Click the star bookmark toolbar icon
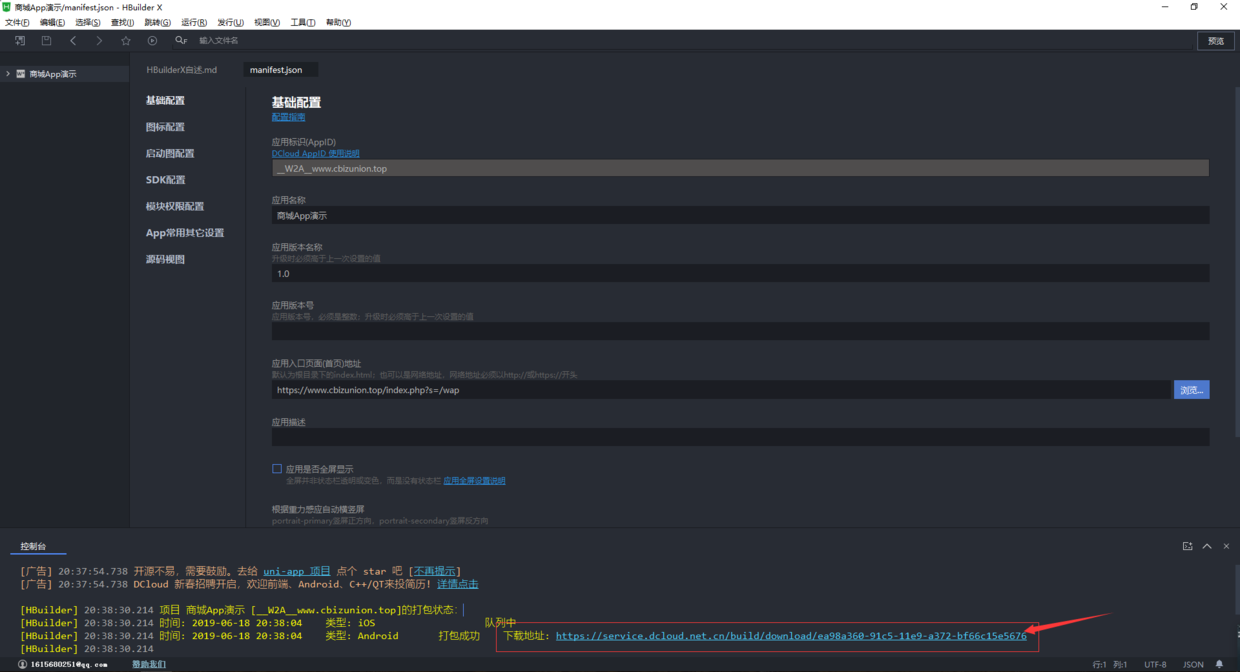This screenshot has height=672, width=1240. [x=126, y=41]
